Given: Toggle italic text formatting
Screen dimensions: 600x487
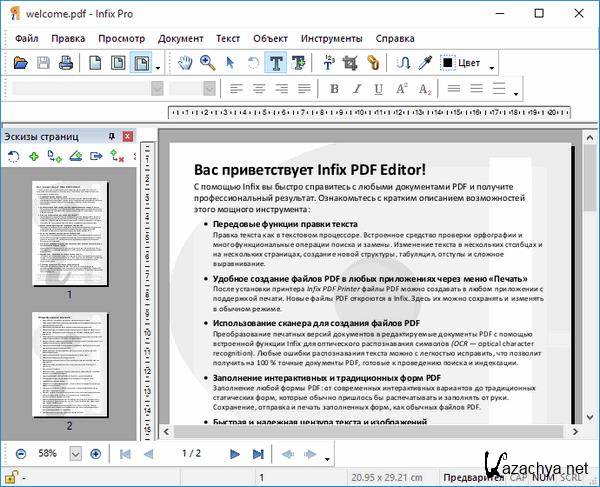Looking at the screenshot, I should [356, 89].
